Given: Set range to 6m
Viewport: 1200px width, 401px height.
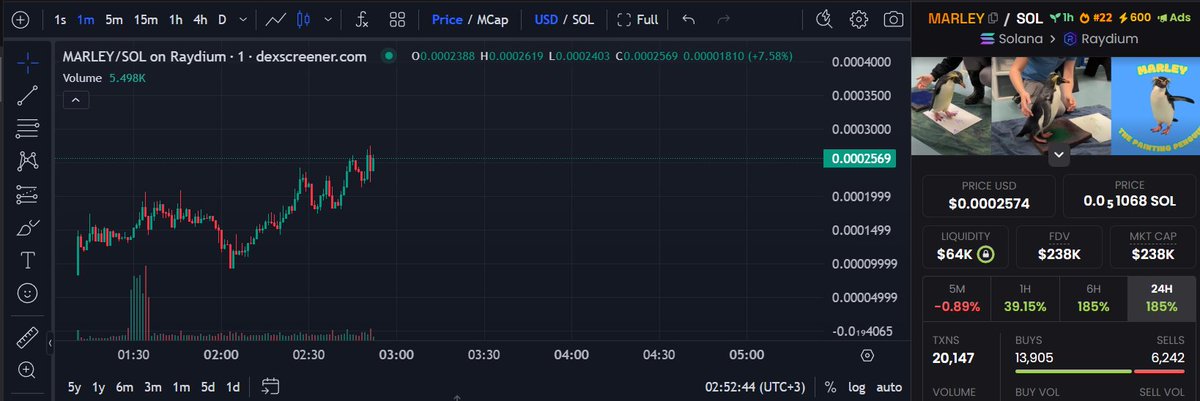Looking at the screenshot, I should click(x=125, y=387).
